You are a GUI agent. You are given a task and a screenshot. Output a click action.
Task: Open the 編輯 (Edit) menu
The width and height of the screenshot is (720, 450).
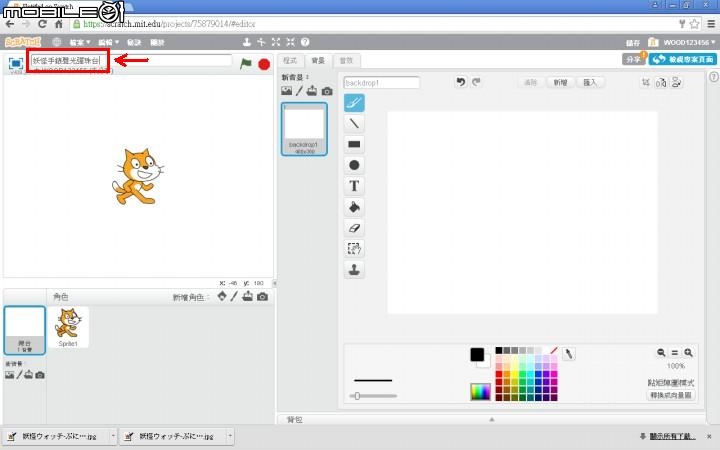108,42
